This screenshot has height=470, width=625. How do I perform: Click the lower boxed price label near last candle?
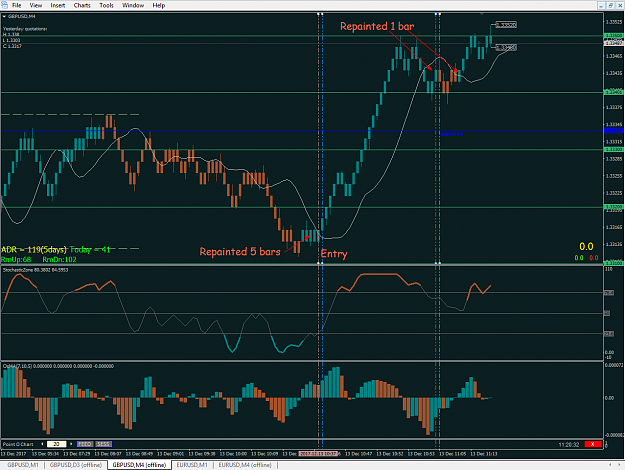coord(506,48)
